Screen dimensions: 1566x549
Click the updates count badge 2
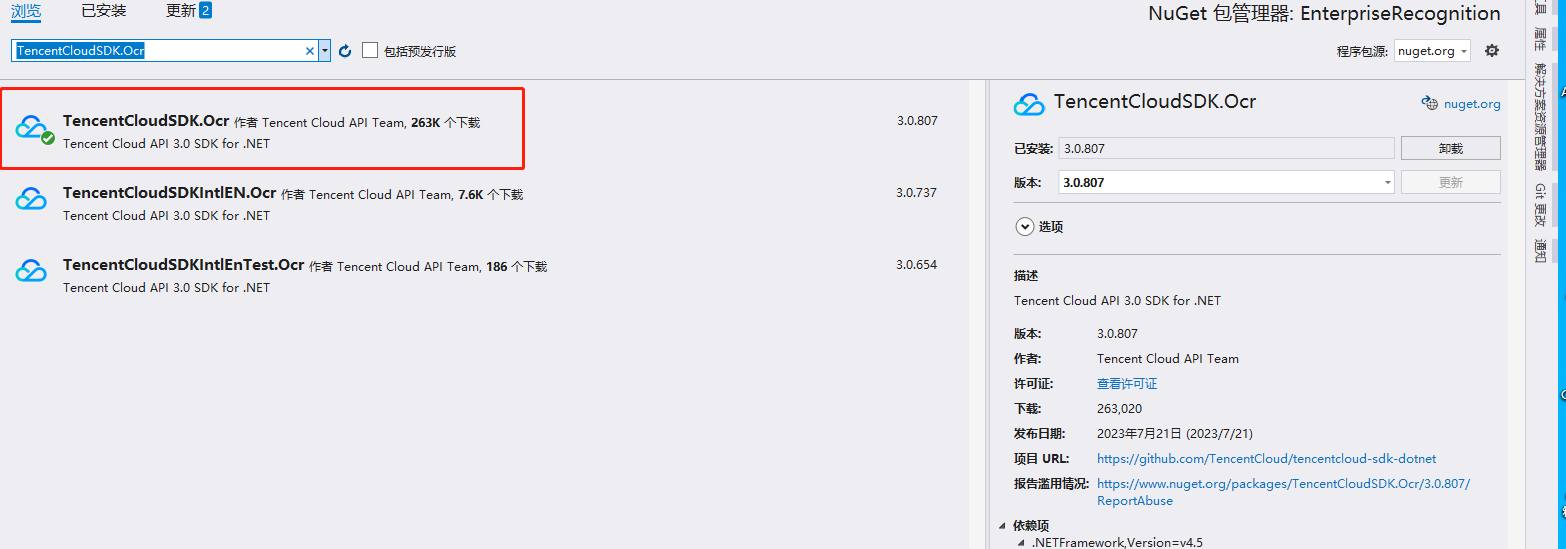click(205, 11)
